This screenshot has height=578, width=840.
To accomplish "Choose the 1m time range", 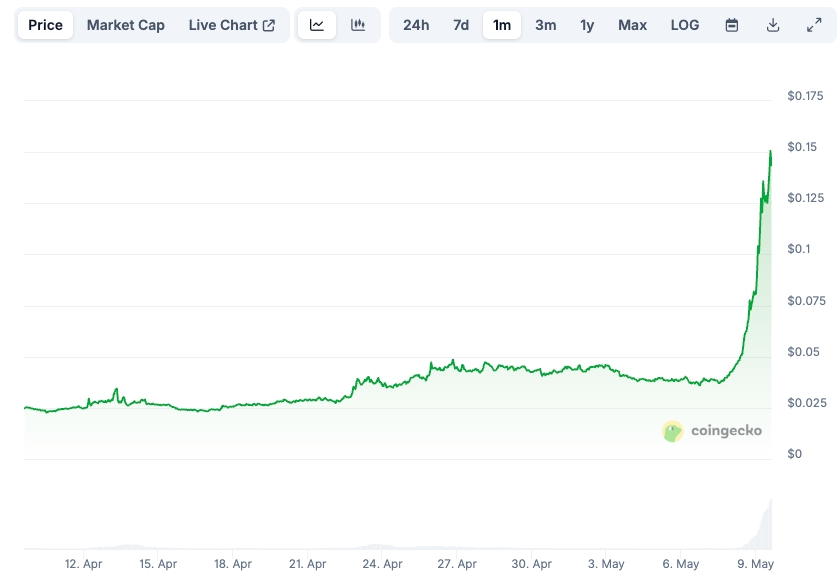I will (502, 25).
